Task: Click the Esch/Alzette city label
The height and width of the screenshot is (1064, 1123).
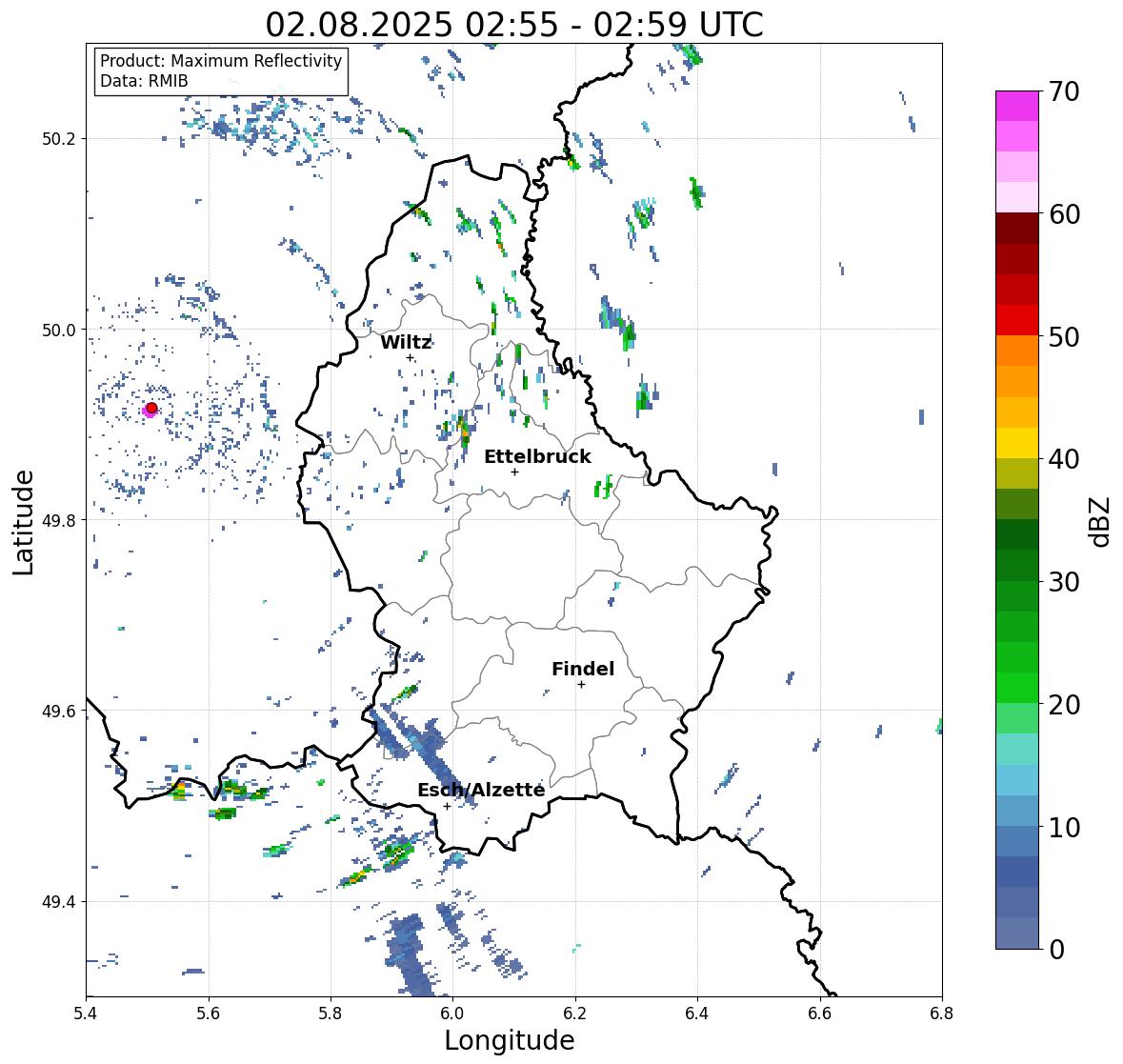Action: point(481,790)
